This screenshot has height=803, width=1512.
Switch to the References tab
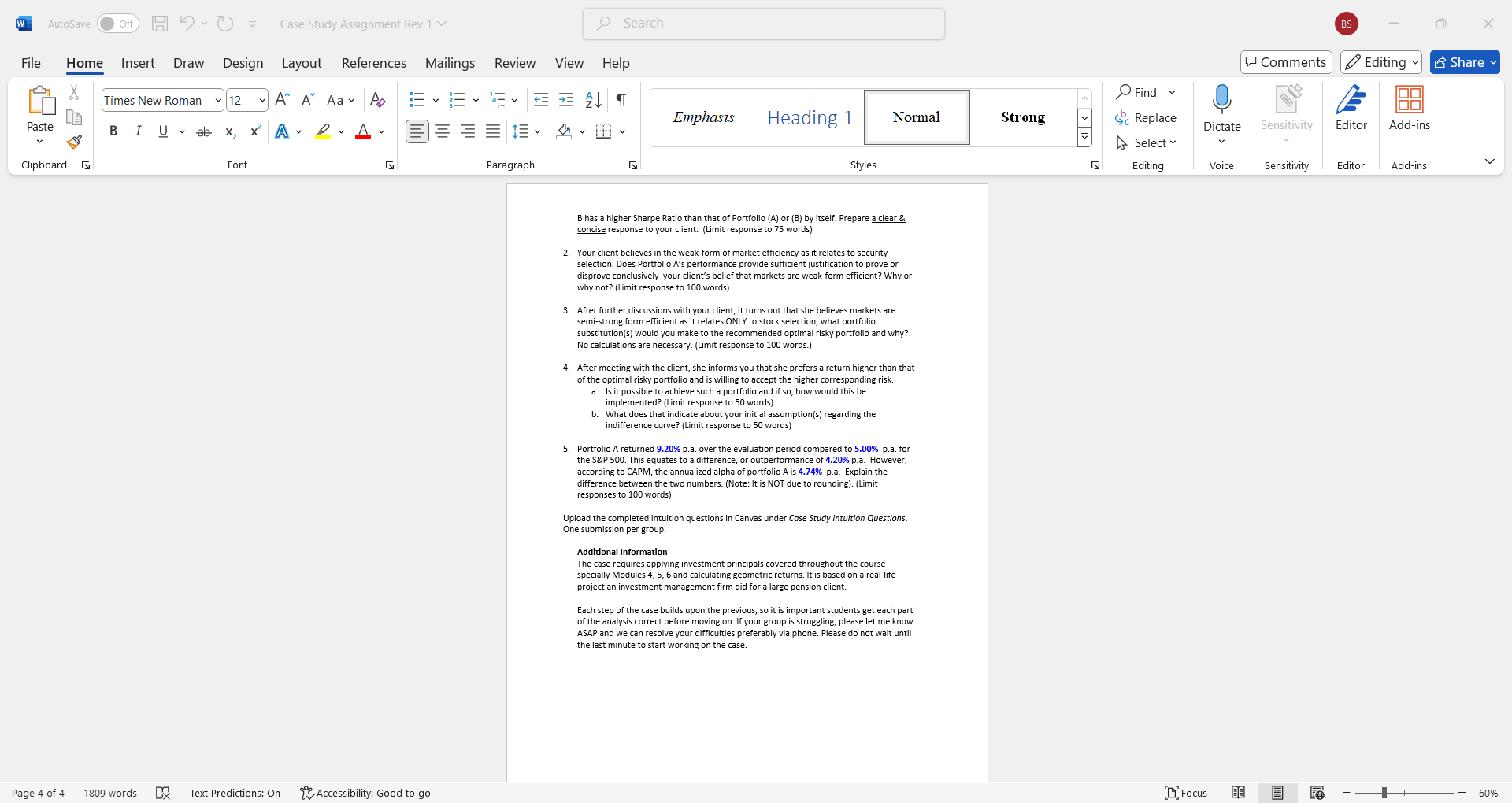tap(373, 63)
